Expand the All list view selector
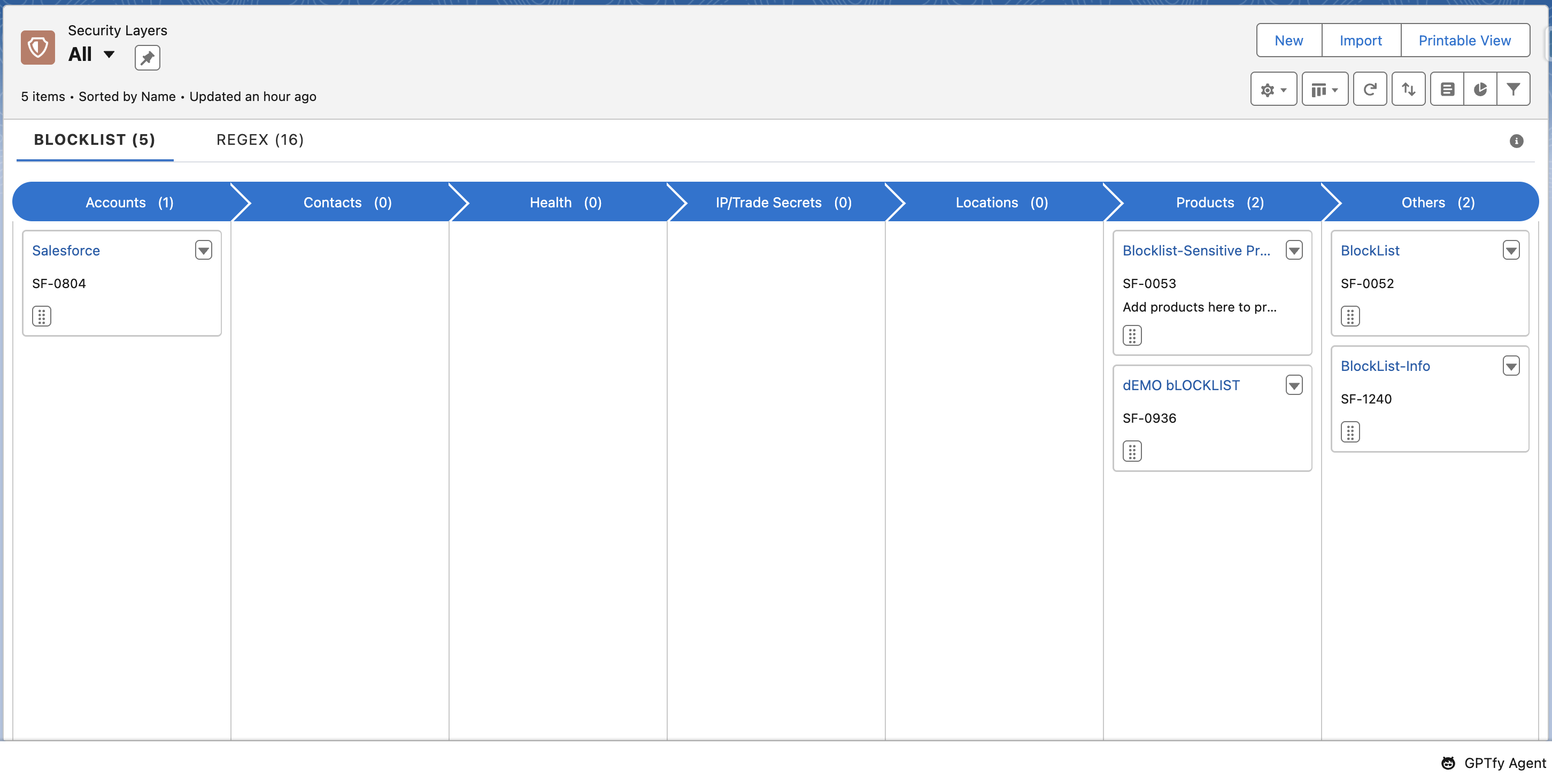The image size is (1552, 784). (109, 54)
